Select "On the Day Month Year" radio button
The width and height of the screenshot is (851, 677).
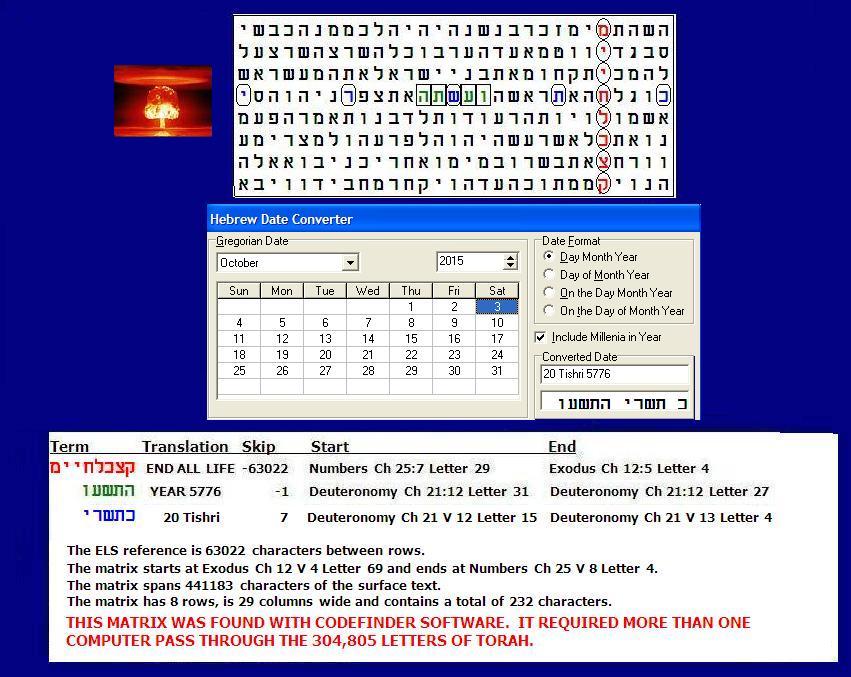coord(548,293)
